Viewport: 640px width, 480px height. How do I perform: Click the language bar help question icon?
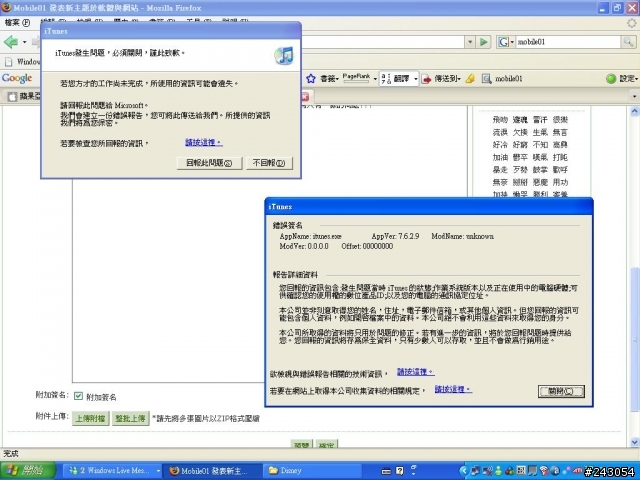[400, 471]
